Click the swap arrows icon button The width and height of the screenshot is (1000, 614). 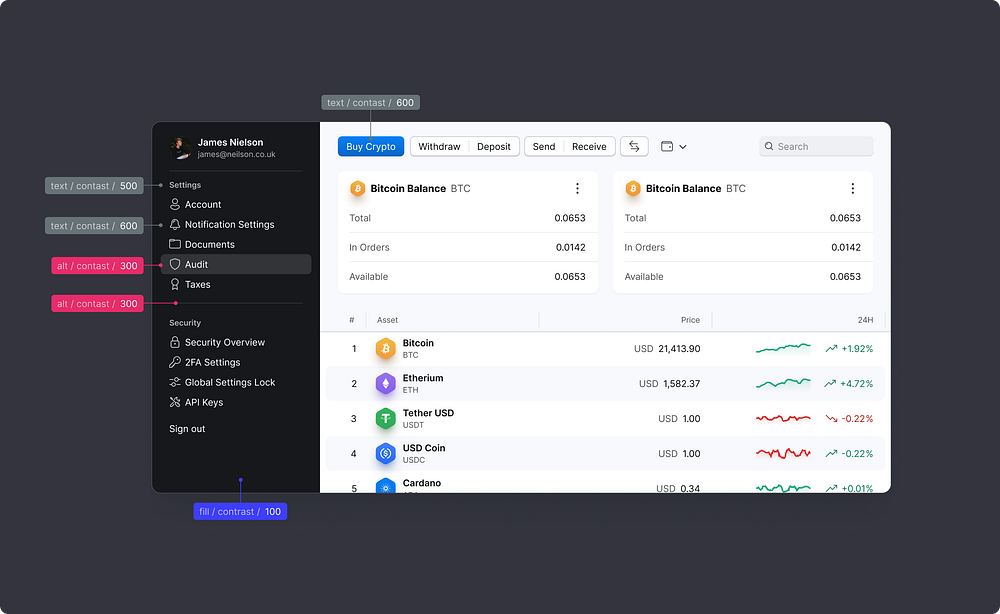[634, 146]
